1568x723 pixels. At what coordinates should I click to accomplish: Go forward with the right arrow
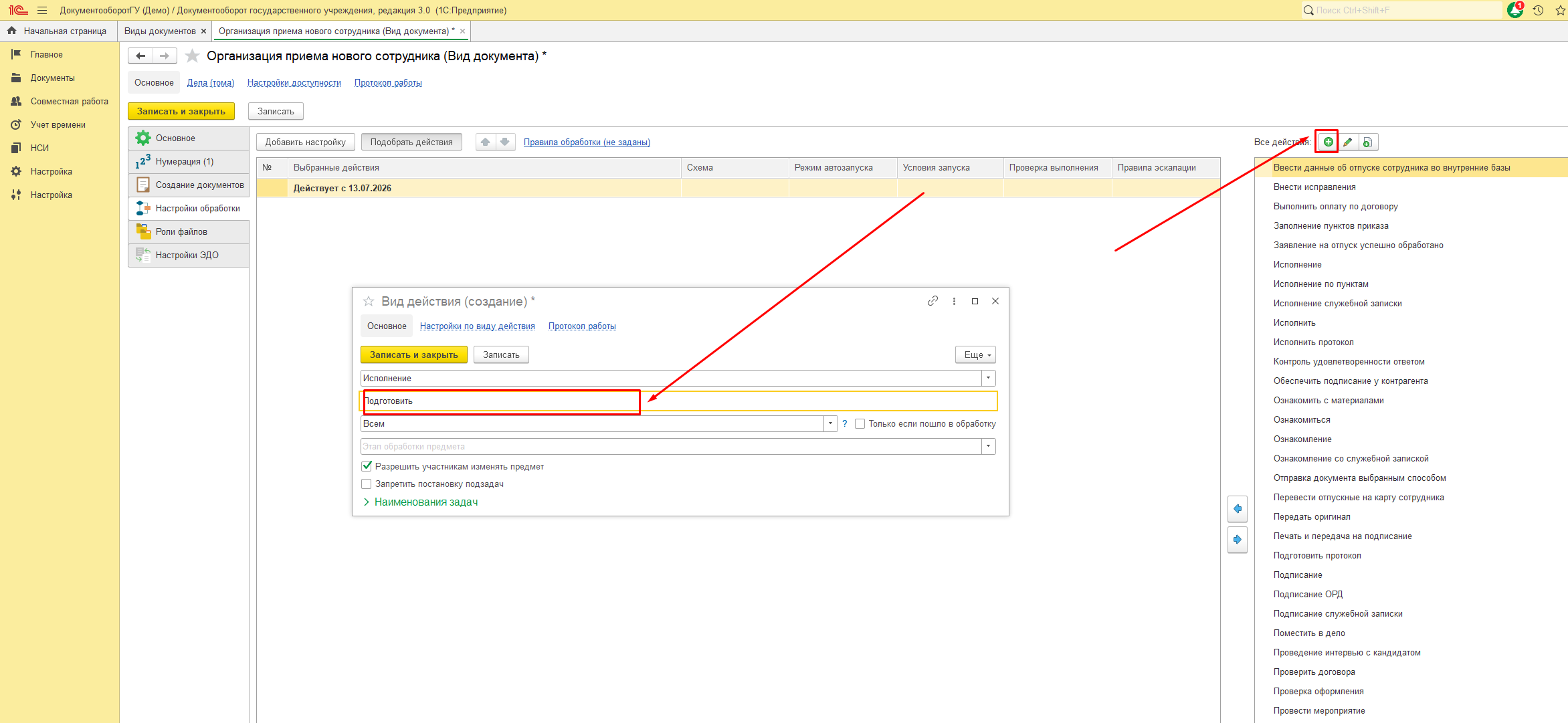[165, 56]
